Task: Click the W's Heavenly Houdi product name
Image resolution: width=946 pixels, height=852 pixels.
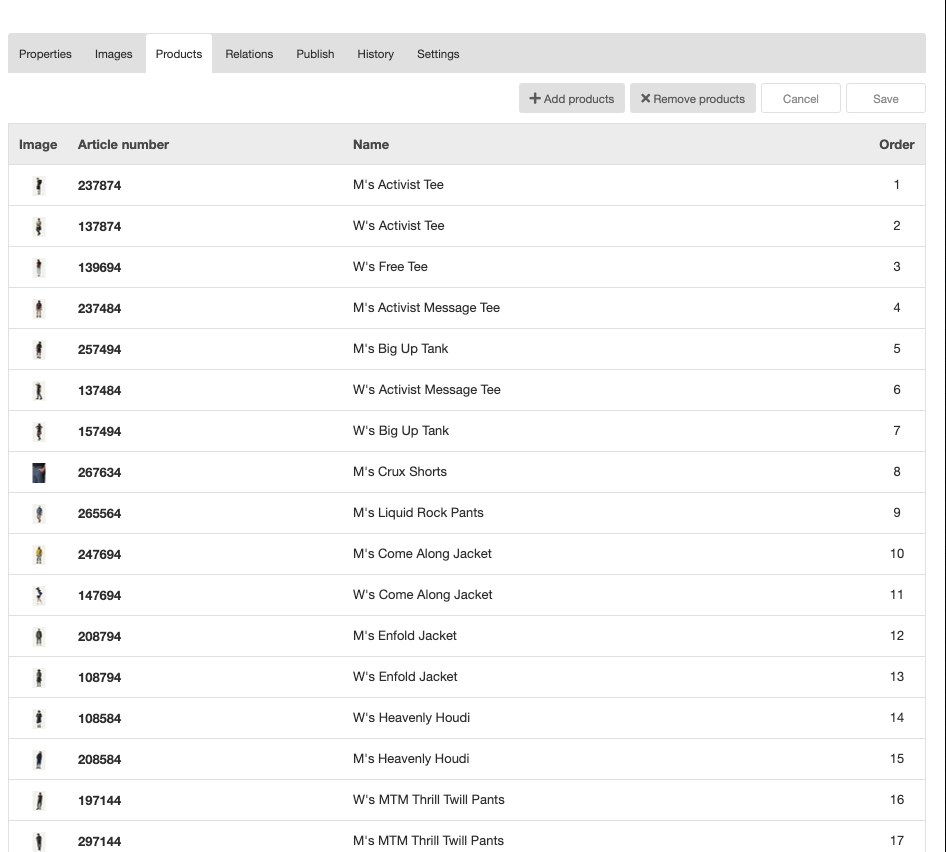Action: [411, 718]
